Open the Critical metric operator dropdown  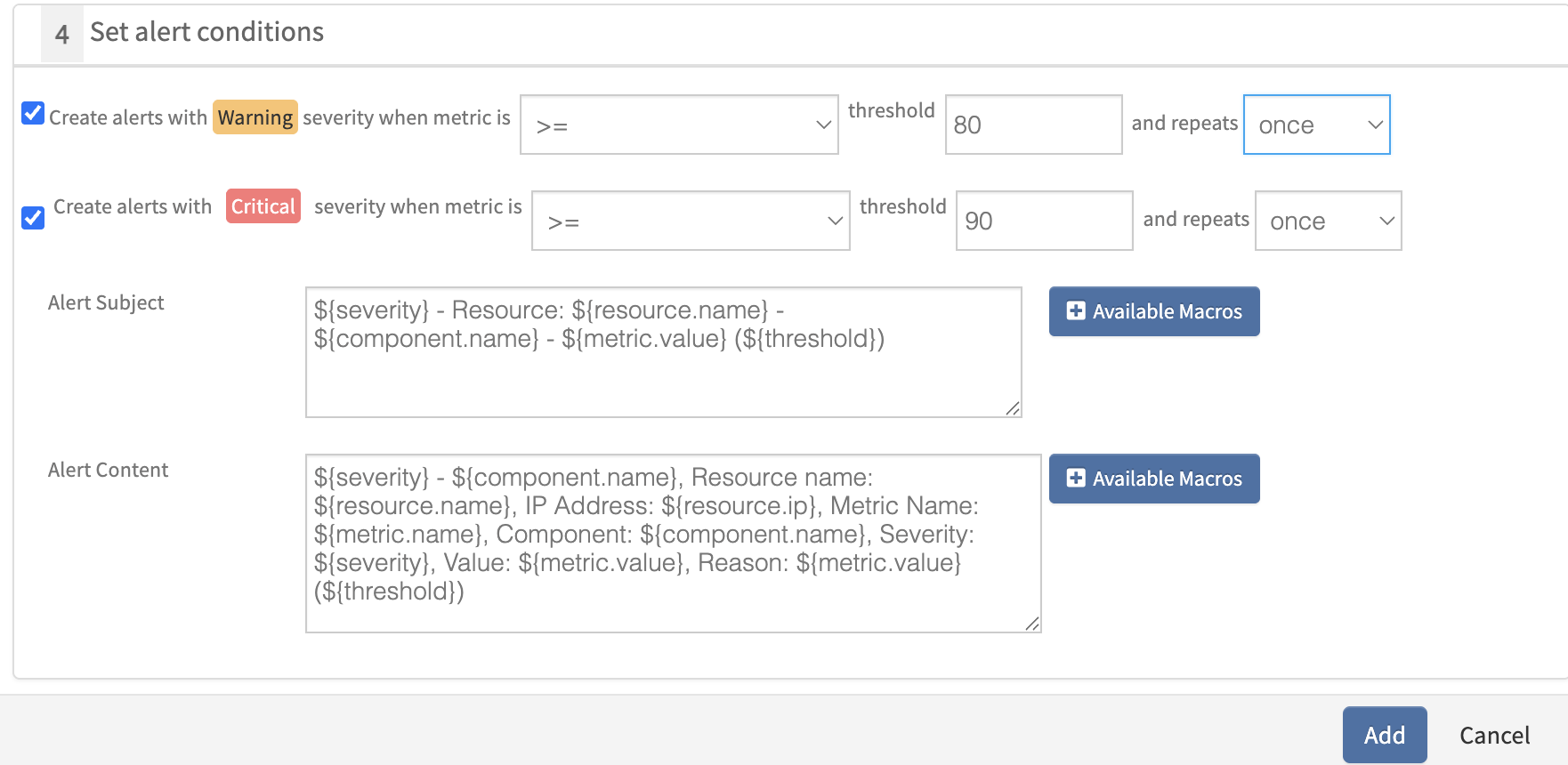690,221
